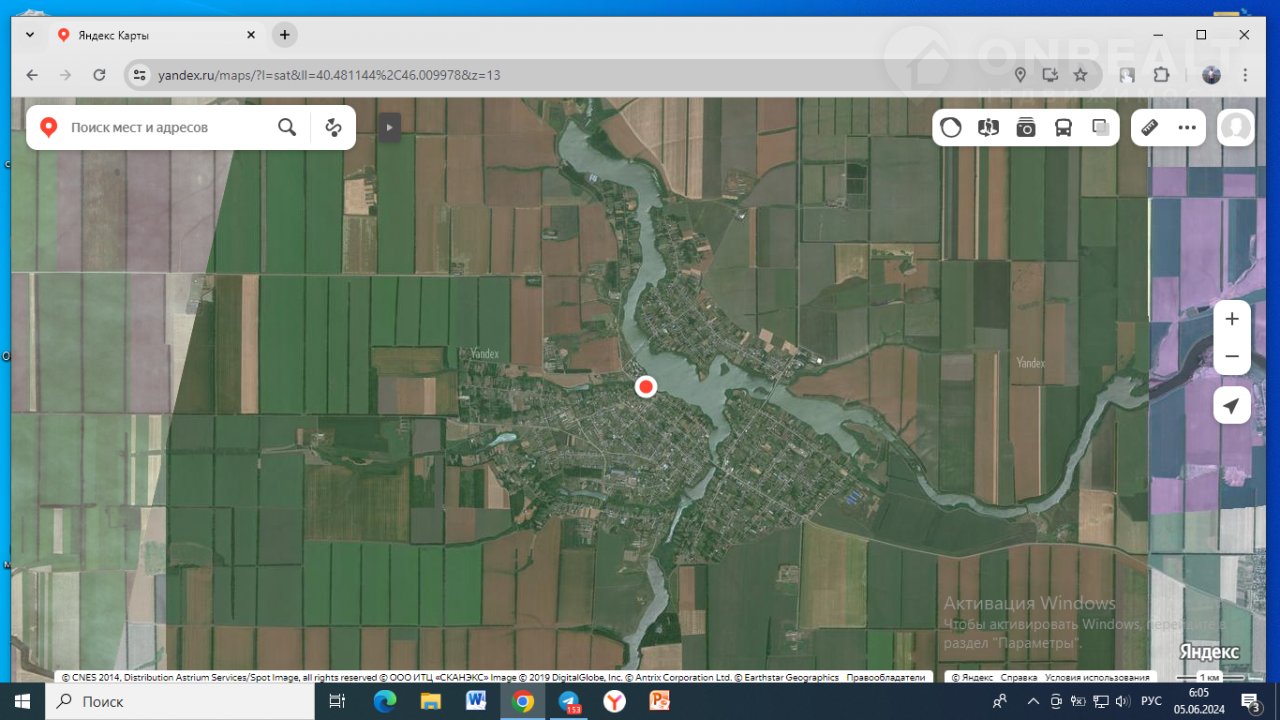Open the Условия использования link
Image resolution: width=1280 pixels, height=720 pixels.
[x=1097, y=678]
